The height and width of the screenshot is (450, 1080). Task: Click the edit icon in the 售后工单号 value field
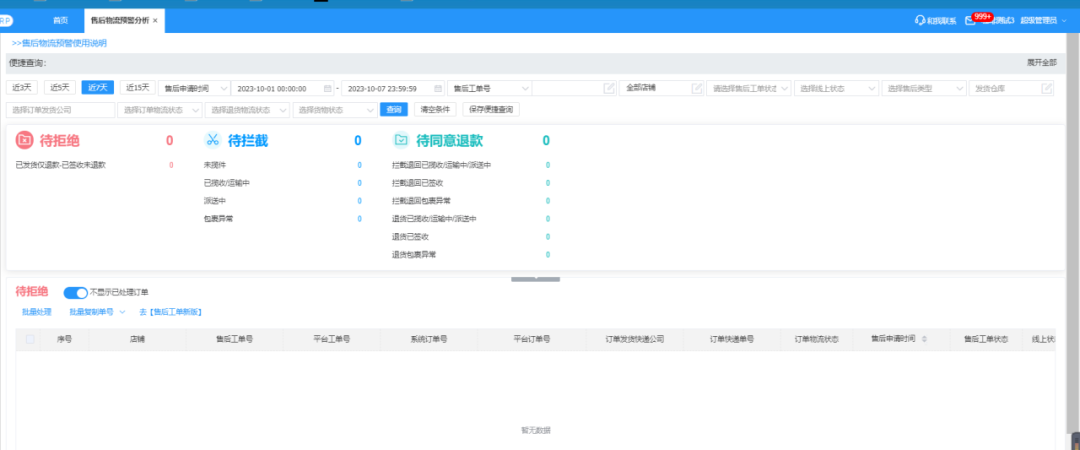click(x=609, y=88)
